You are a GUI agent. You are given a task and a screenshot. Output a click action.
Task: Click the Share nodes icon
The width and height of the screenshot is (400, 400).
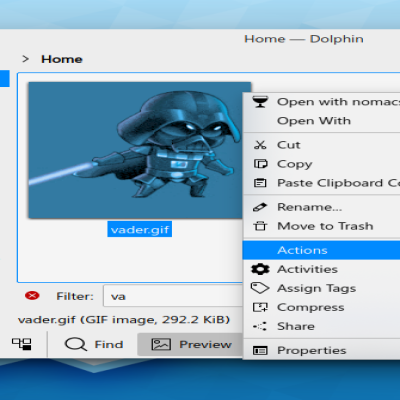click(260, 326)
